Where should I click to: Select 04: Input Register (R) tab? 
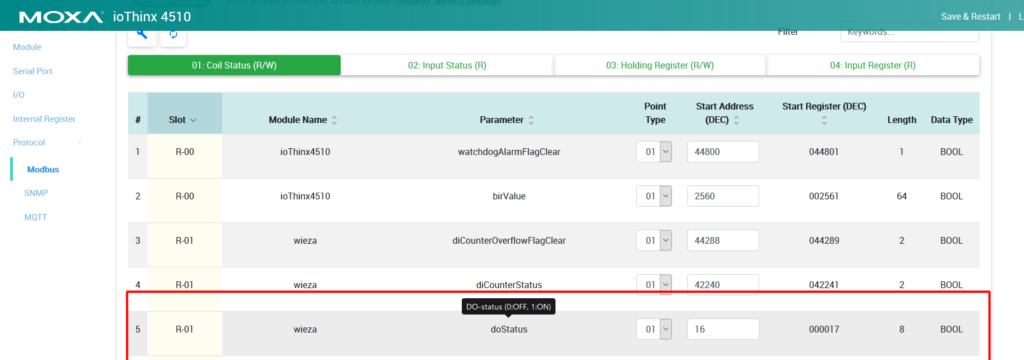873,65
